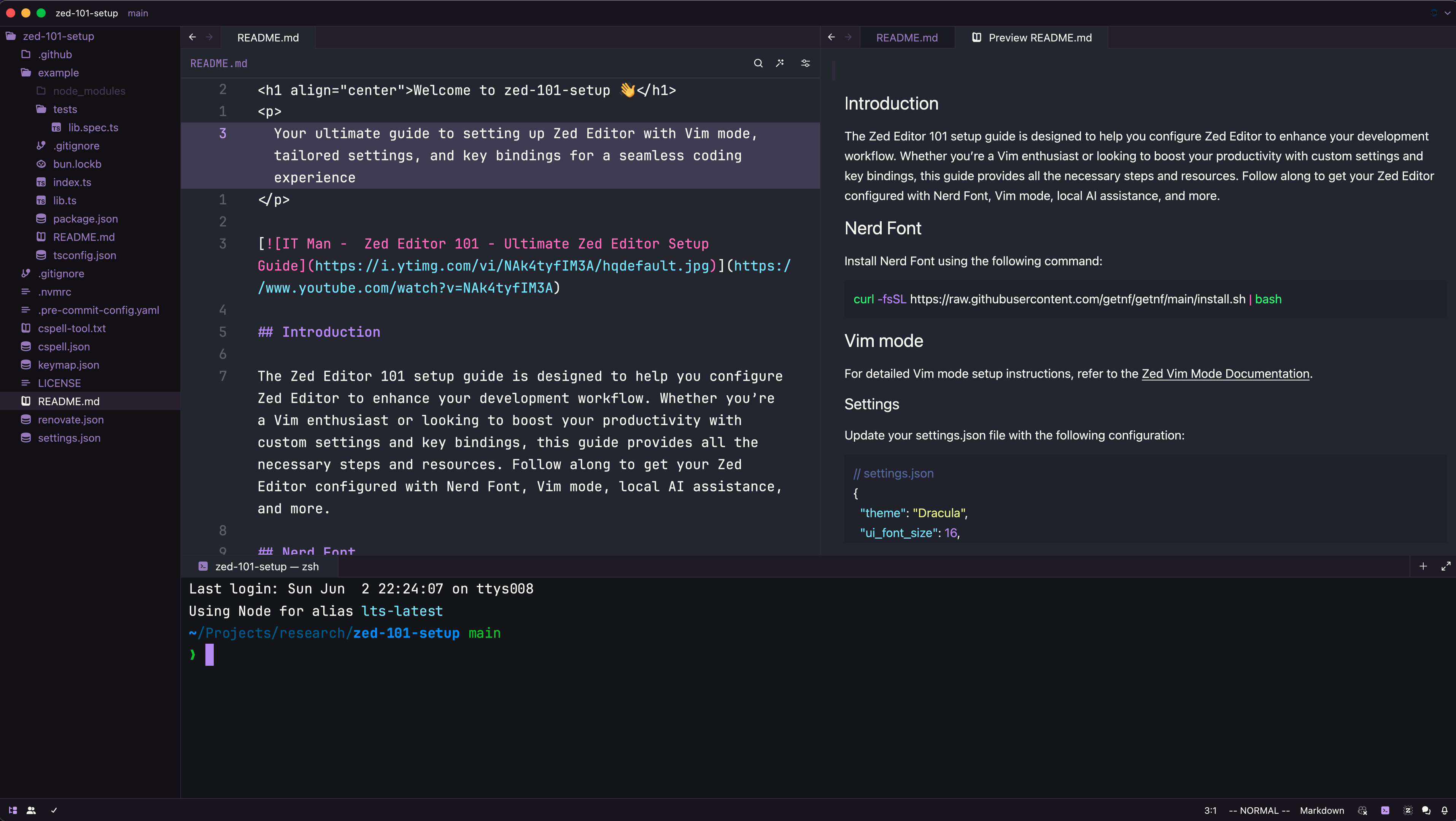Toggle the Zed assistant panel icon
This screenshot has height=821, width=1456.
click(1408, 810)
